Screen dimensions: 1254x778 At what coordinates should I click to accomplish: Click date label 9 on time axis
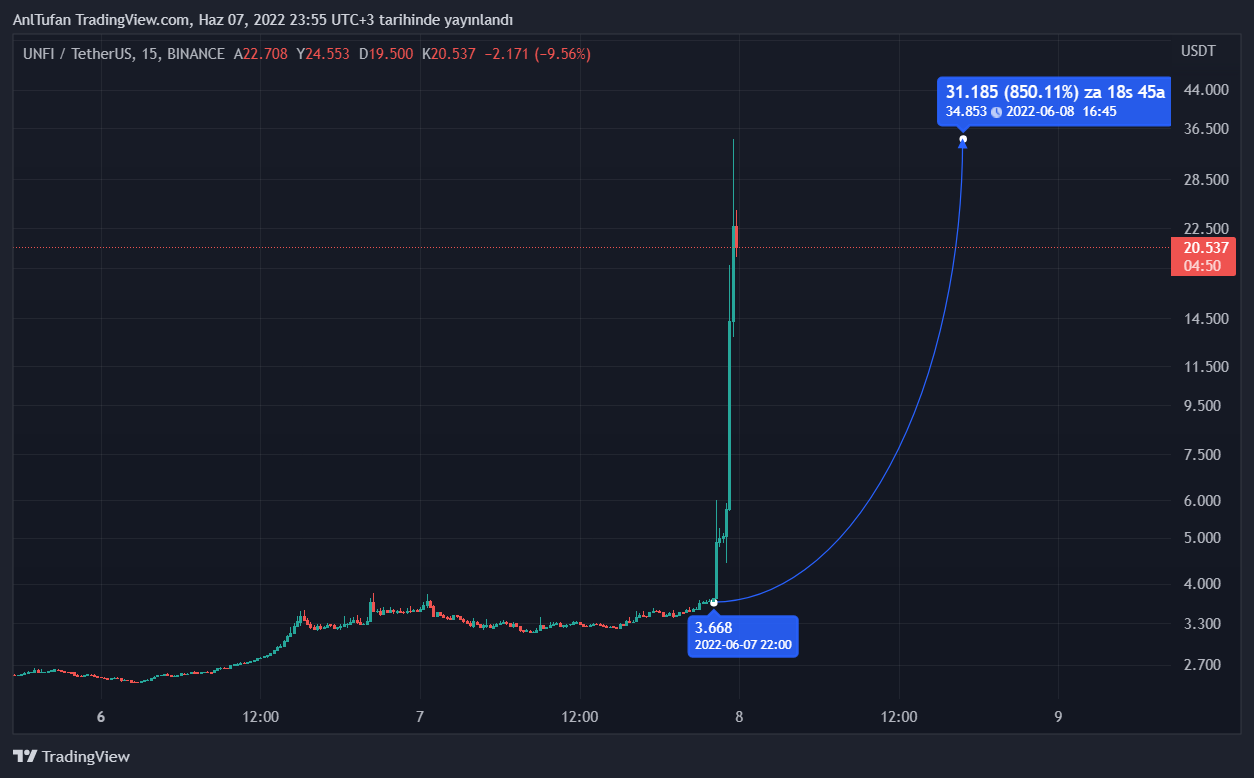pyautogui.click(x=1058, y=717)
